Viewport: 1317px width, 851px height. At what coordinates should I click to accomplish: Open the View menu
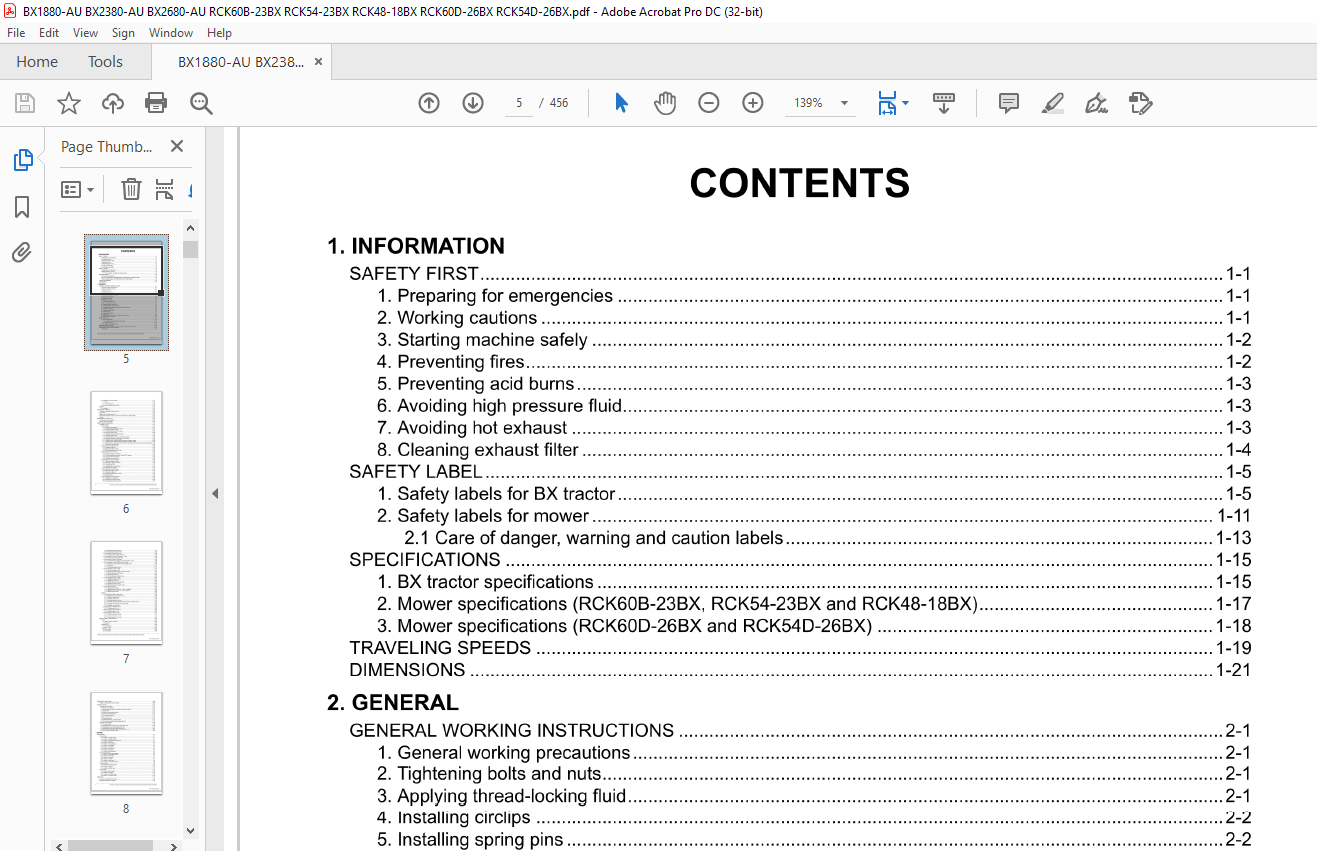coord(85,33)
